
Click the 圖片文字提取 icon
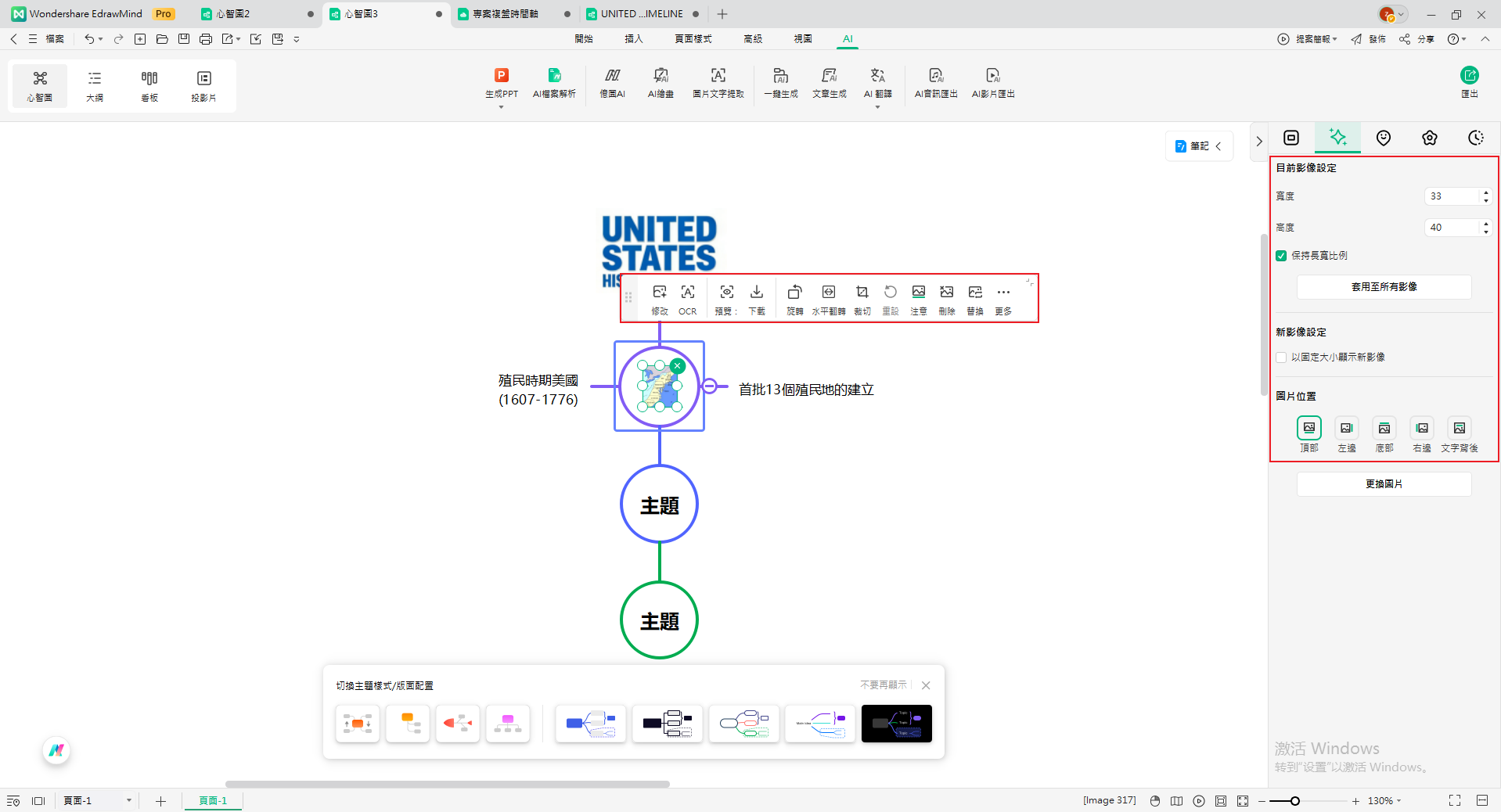point(718,82)
